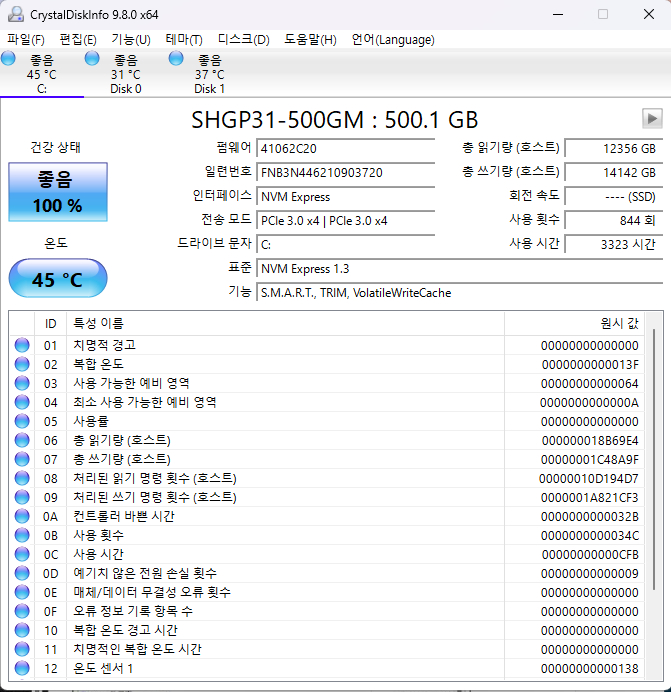671x692 pixels.
Task: Click total host writes value 14142 GB
Action: tap(614, 172)
